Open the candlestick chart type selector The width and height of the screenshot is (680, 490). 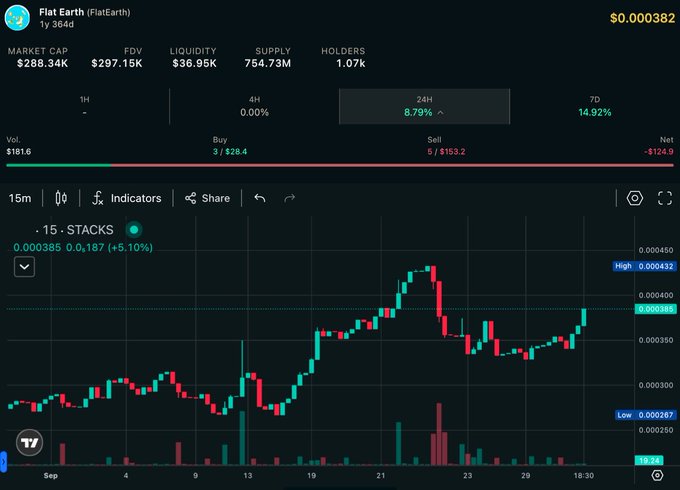click(x=61, y=198)
